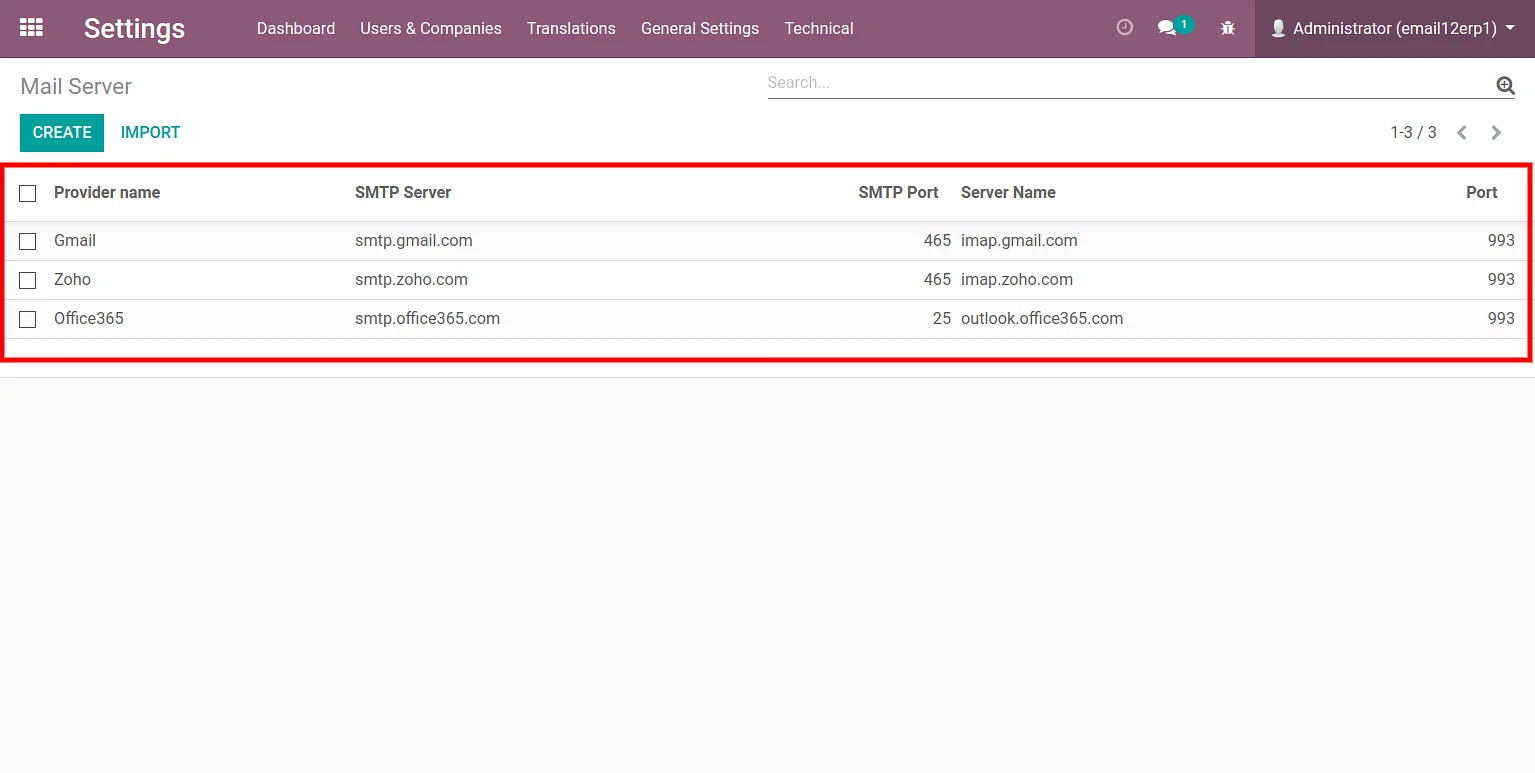Open the Users & Companies menu
The height and width of the screenshot is (773, 1535).
click(x=430, y=28)
